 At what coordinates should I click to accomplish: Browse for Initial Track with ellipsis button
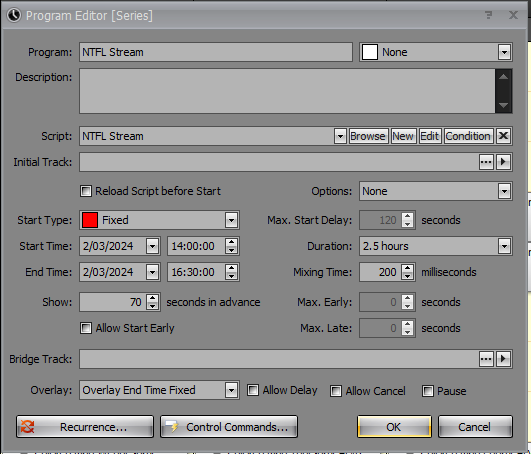[486, 162]
